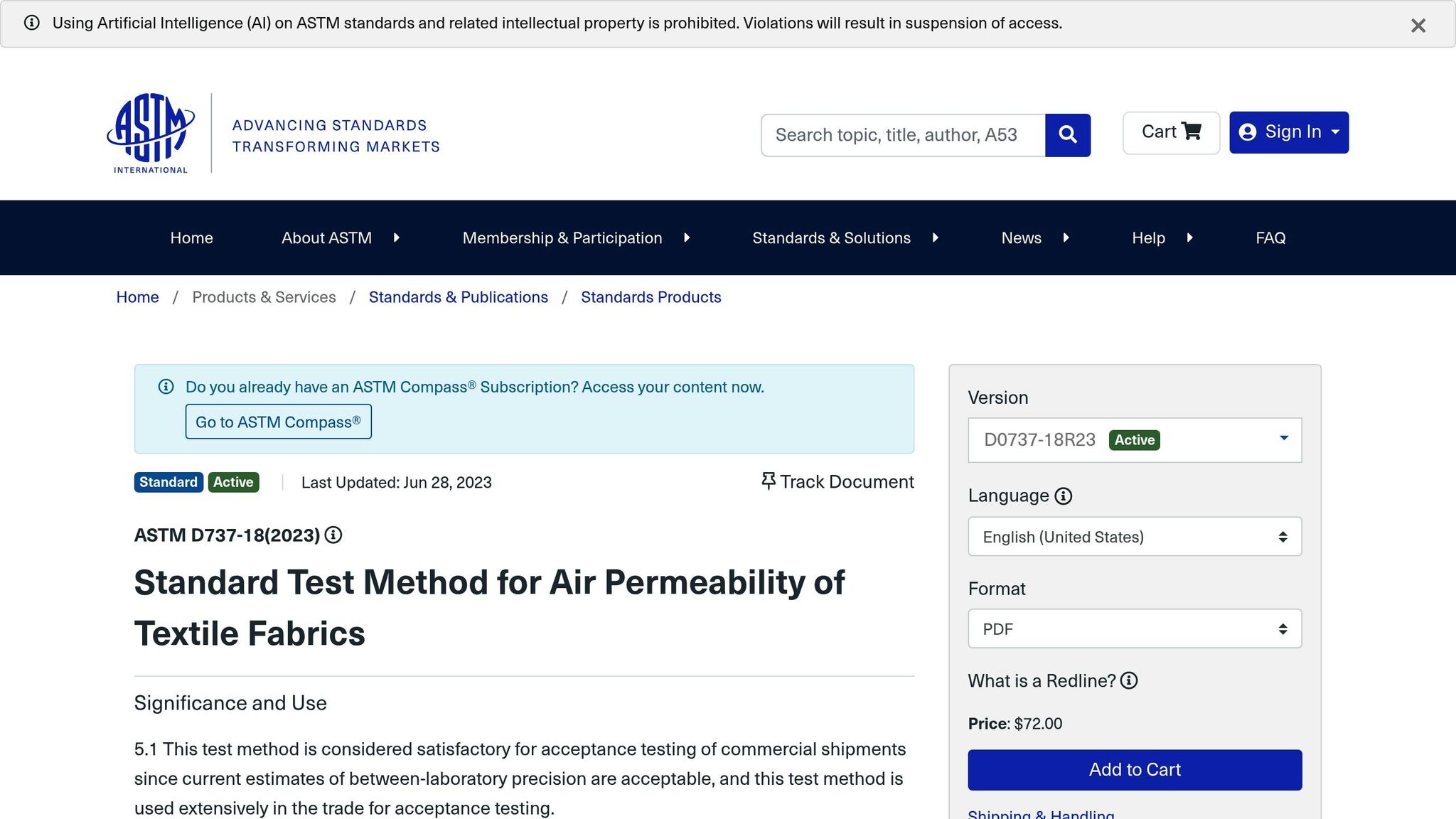Dismiss the AI usage warning banner

coord(1418,26)
